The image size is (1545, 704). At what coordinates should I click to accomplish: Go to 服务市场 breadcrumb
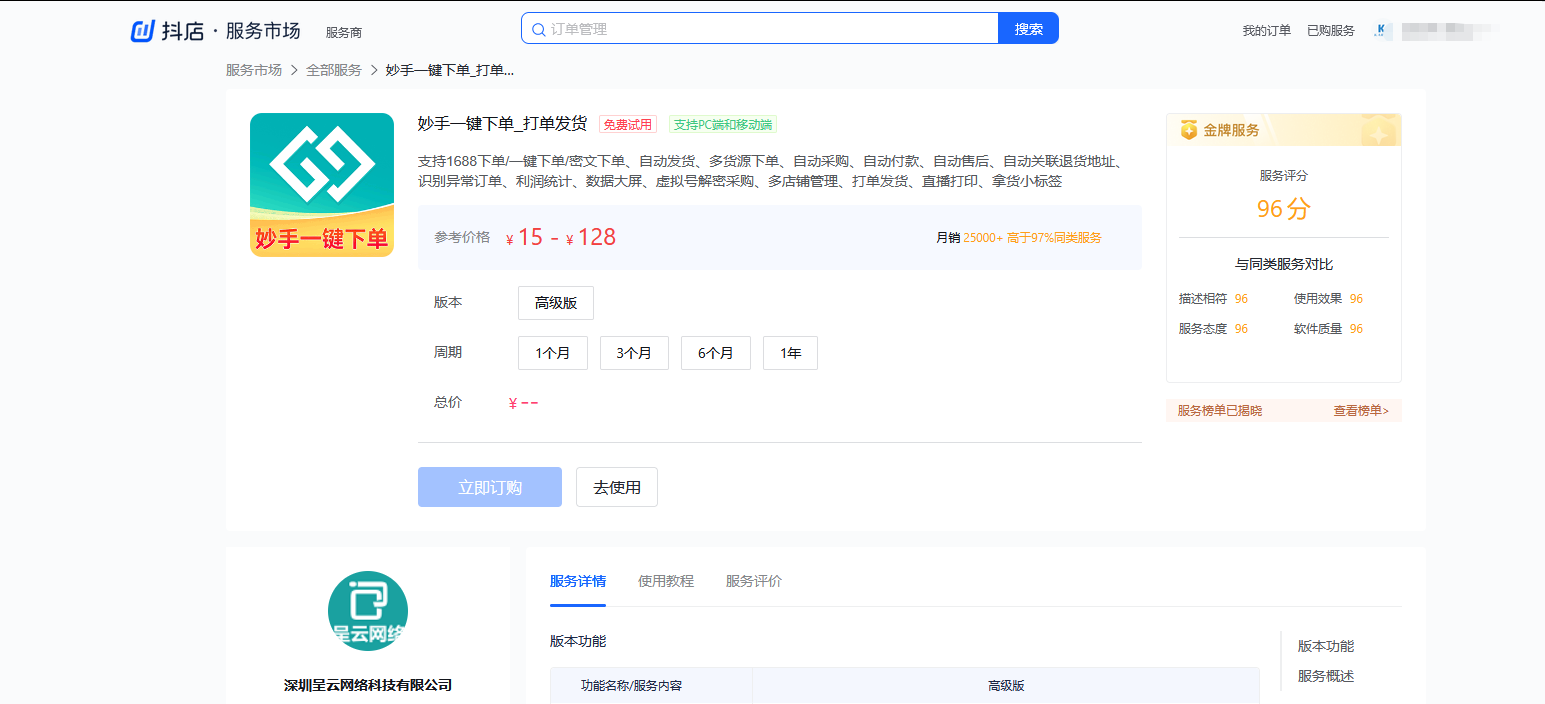coord(254,70)
